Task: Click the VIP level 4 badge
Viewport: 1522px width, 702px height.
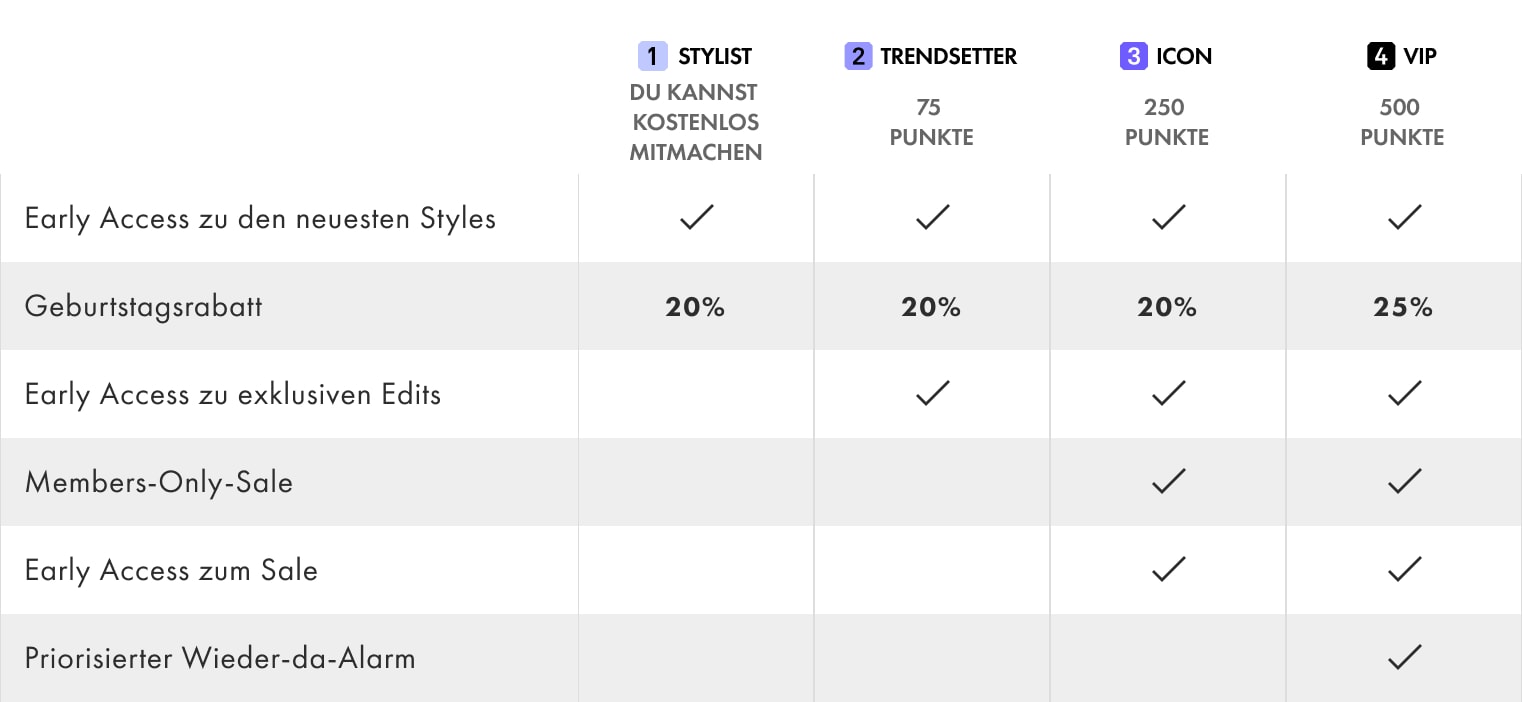Action: click(x=1380, y=56)
